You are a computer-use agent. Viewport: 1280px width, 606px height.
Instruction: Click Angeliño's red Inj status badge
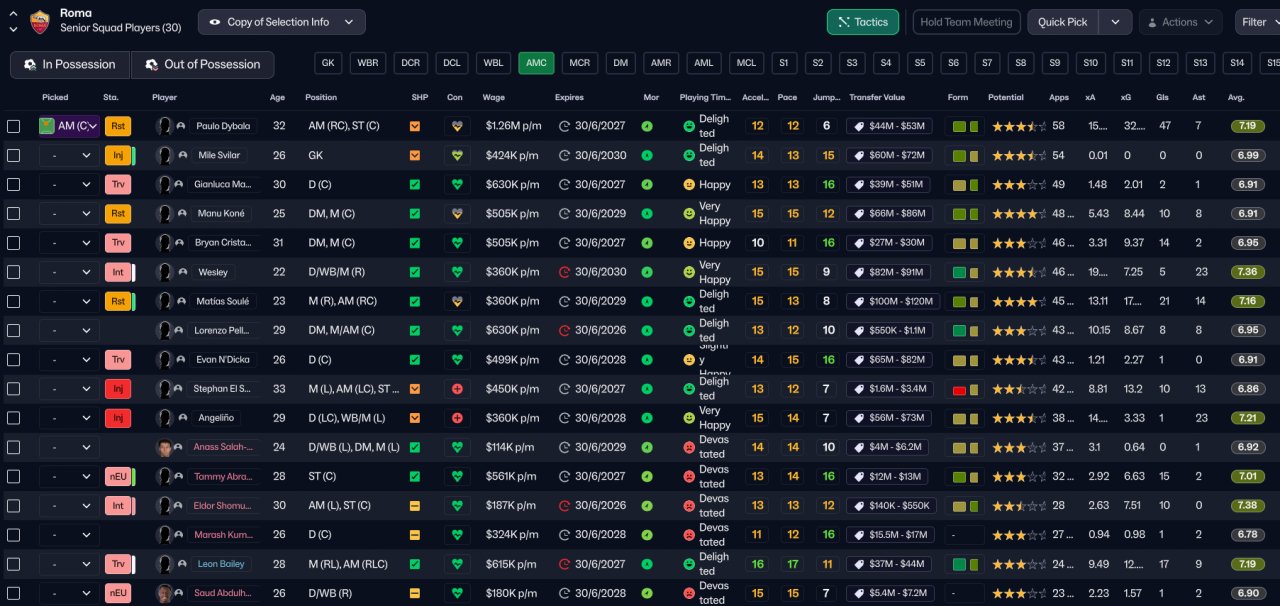click(x=118, y=418)
